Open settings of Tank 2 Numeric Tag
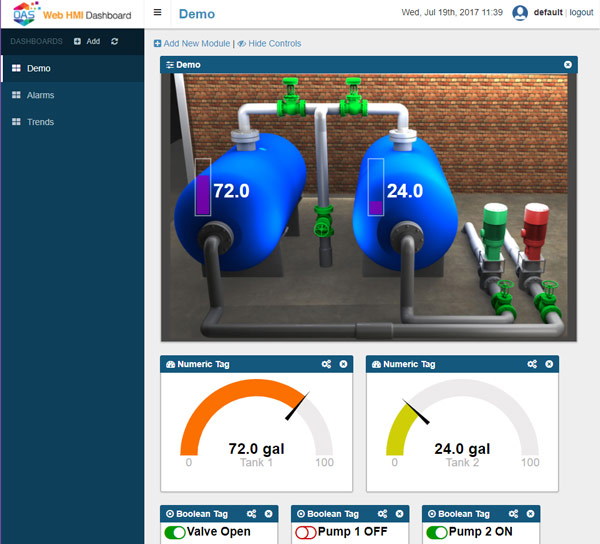Screen dimensions: 600x544 (x=532, y=364)
